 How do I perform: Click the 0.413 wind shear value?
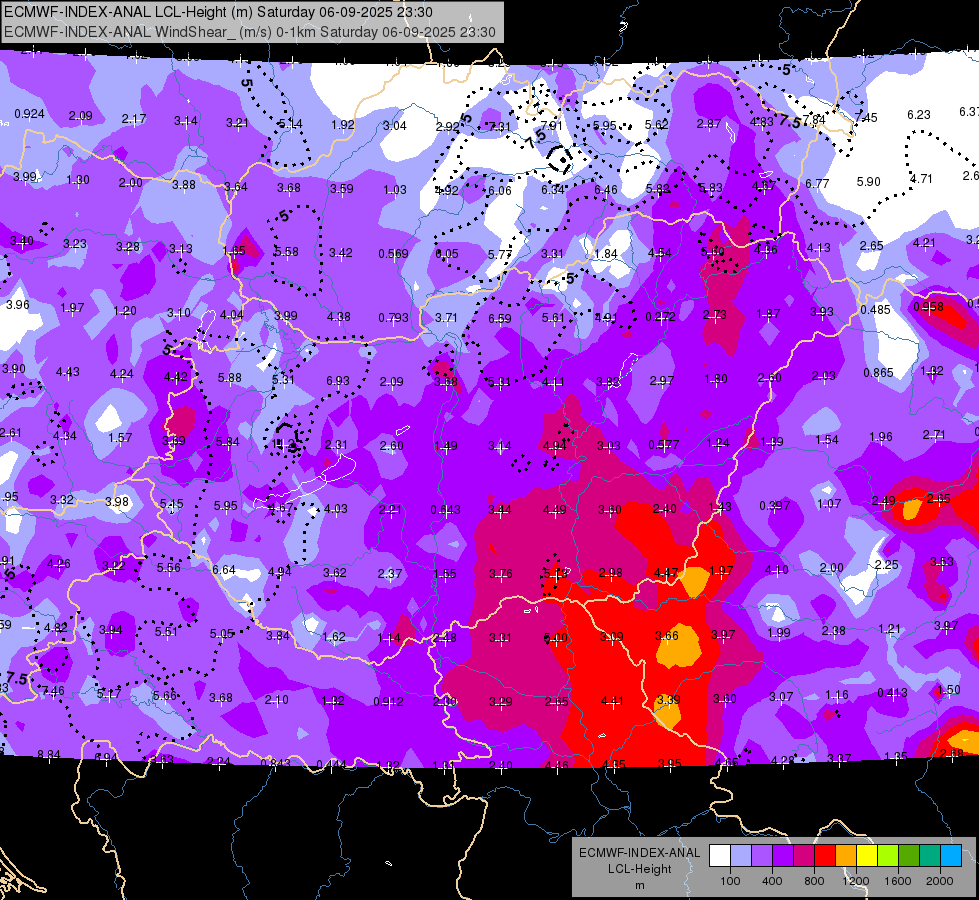pos(893,692)
